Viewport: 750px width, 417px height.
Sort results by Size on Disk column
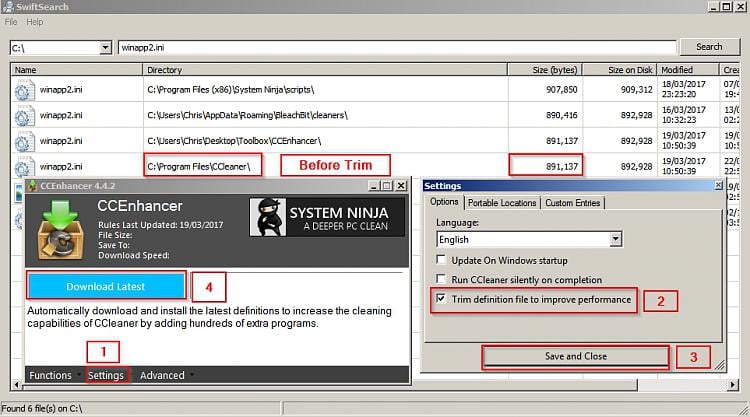pos(620,70)
